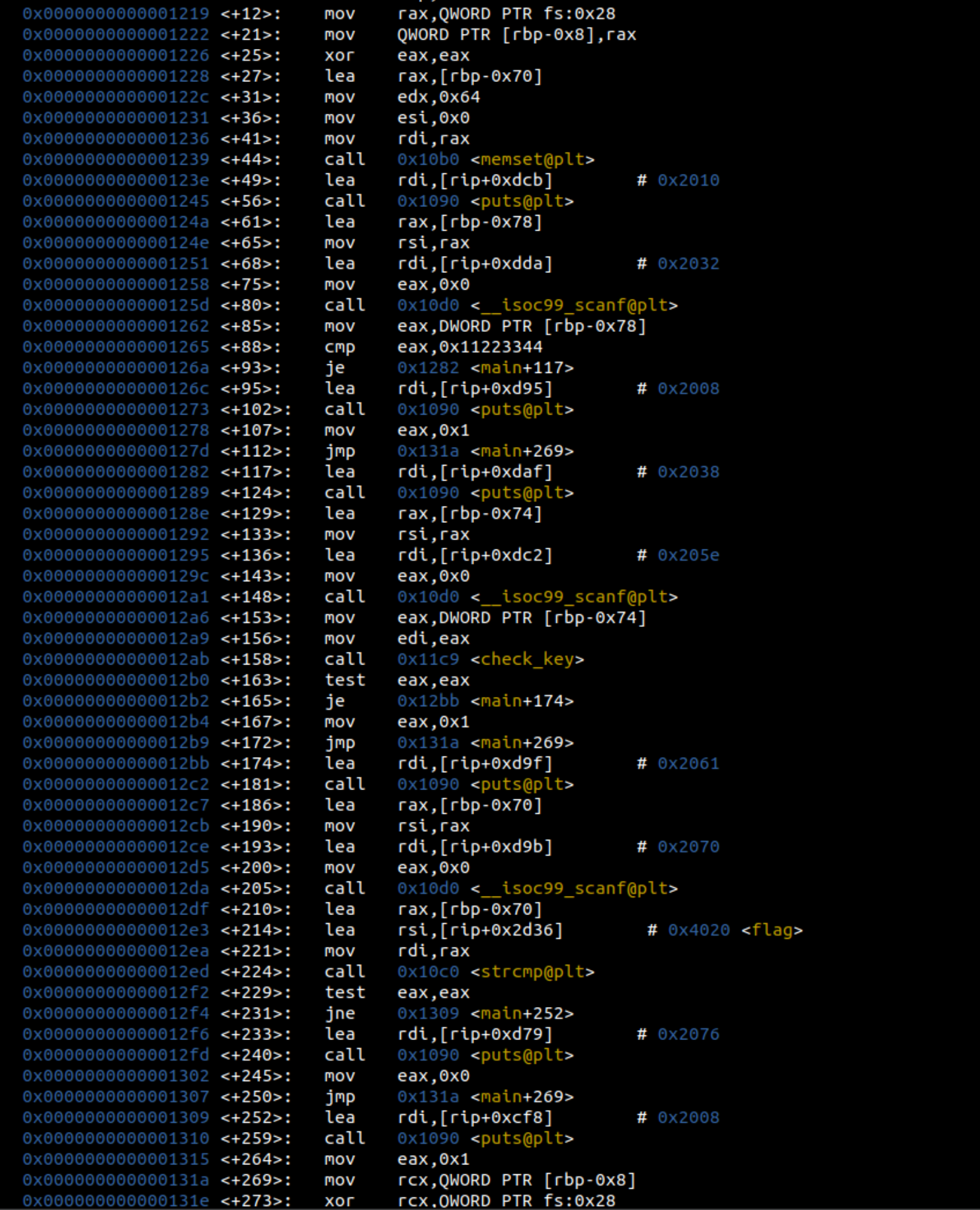Select operand "eax,DWORD PTR [rbp-0x78]"
980x1210 pixels.
[x=522, y=326]
